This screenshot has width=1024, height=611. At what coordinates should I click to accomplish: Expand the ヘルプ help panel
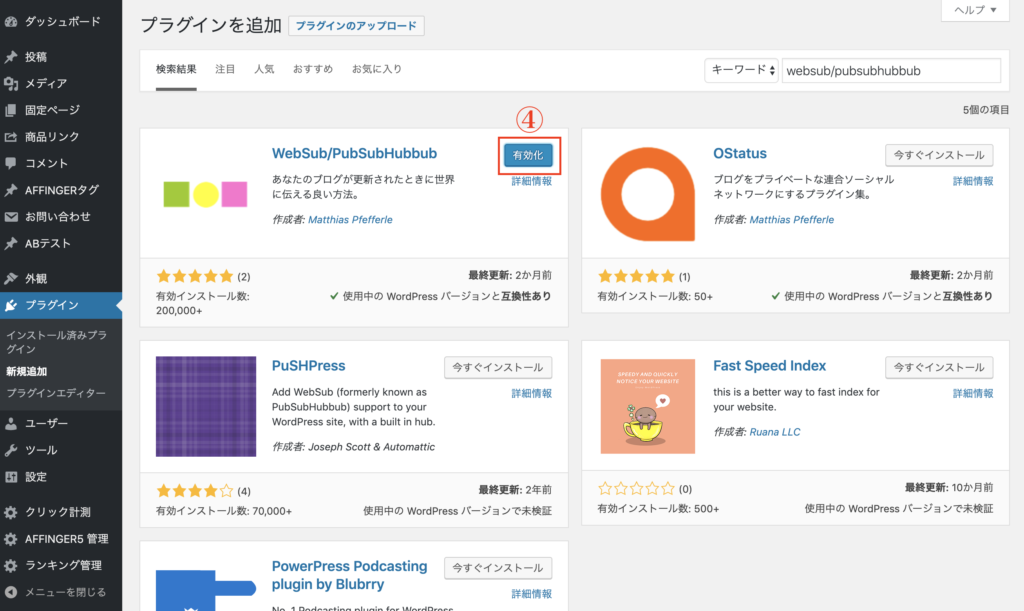coord(974,10)
